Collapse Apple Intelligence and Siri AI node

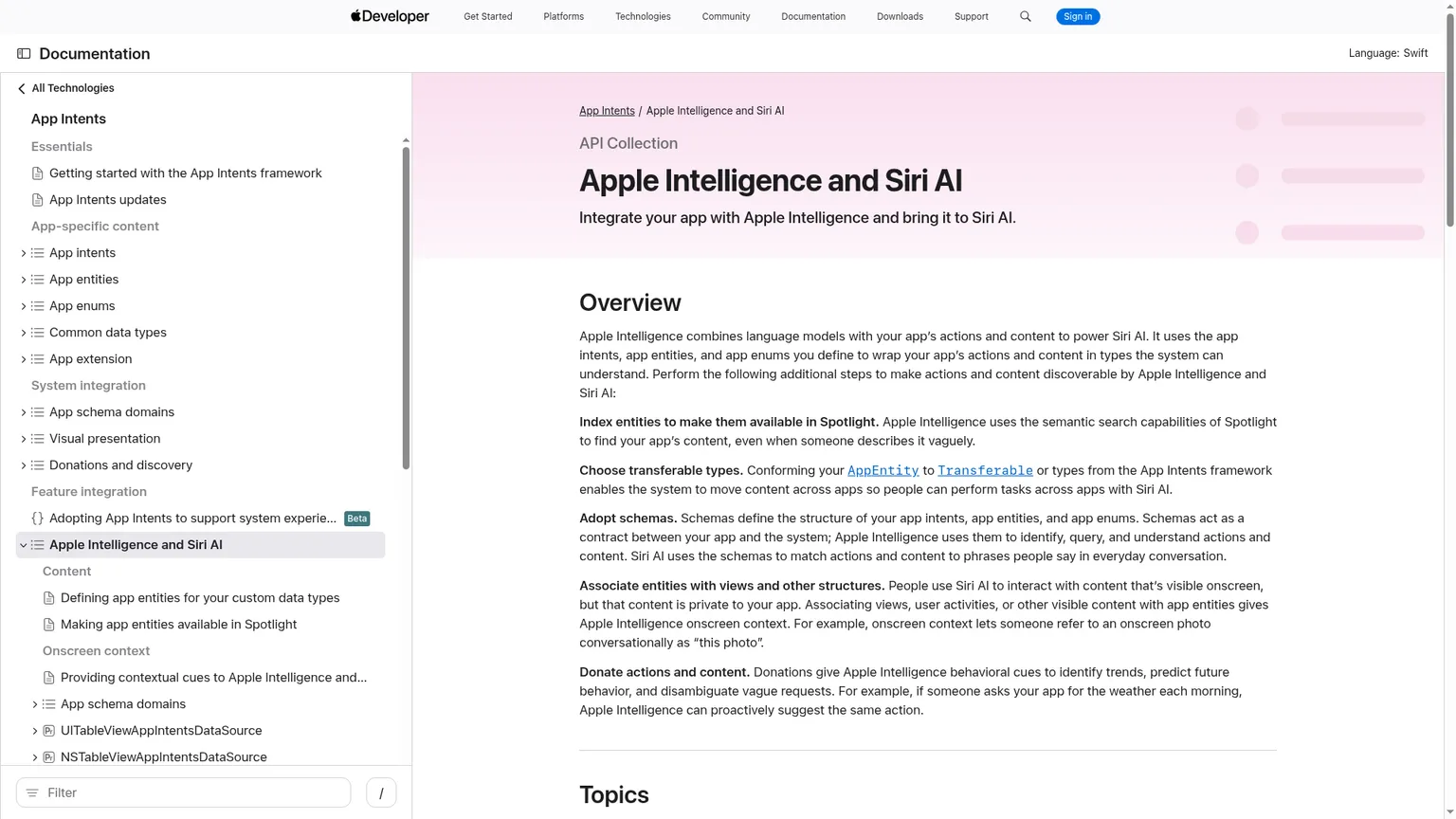[x=24, y=545]
